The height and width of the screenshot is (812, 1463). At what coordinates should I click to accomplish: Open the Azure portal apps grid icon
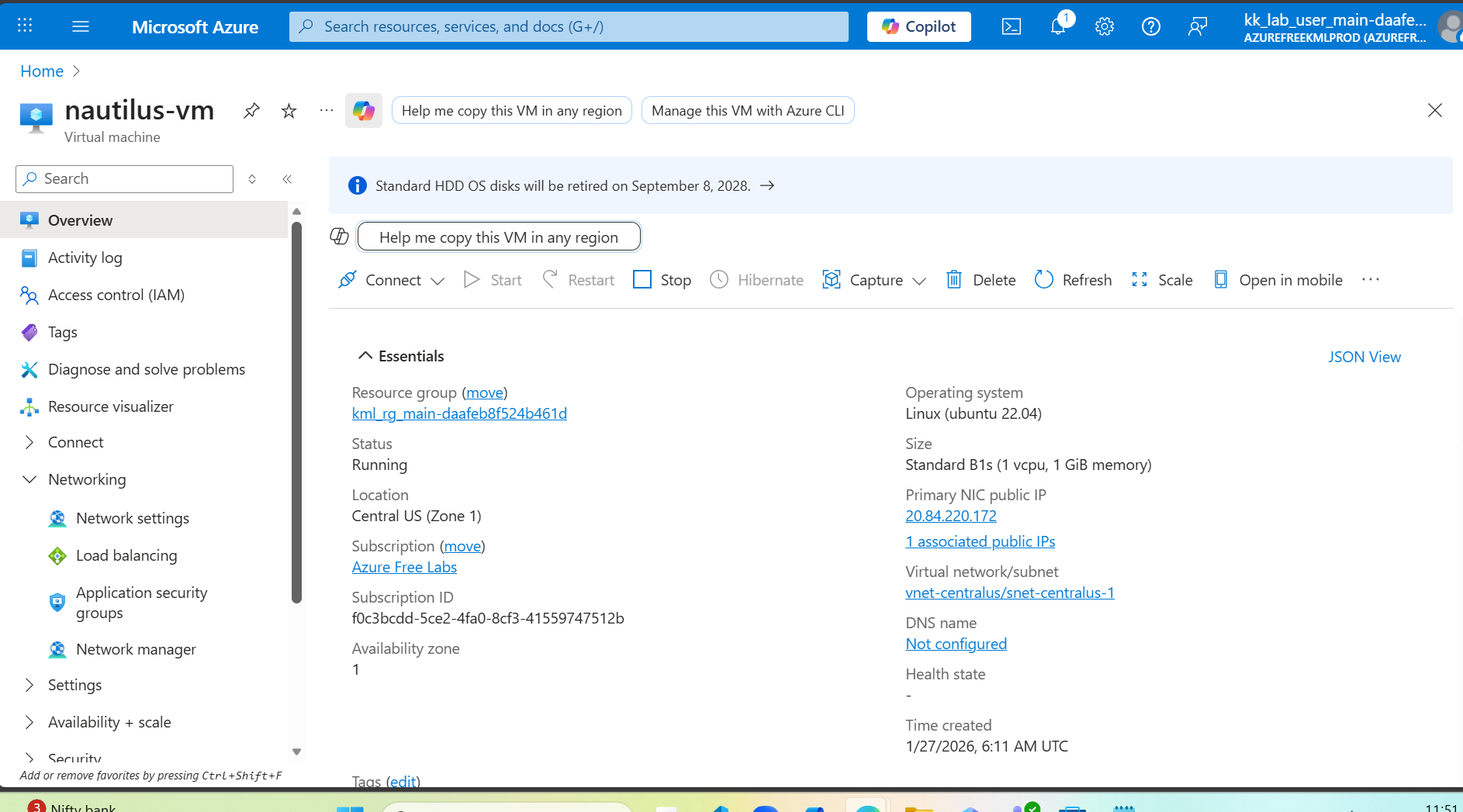(x=25, y=26)
